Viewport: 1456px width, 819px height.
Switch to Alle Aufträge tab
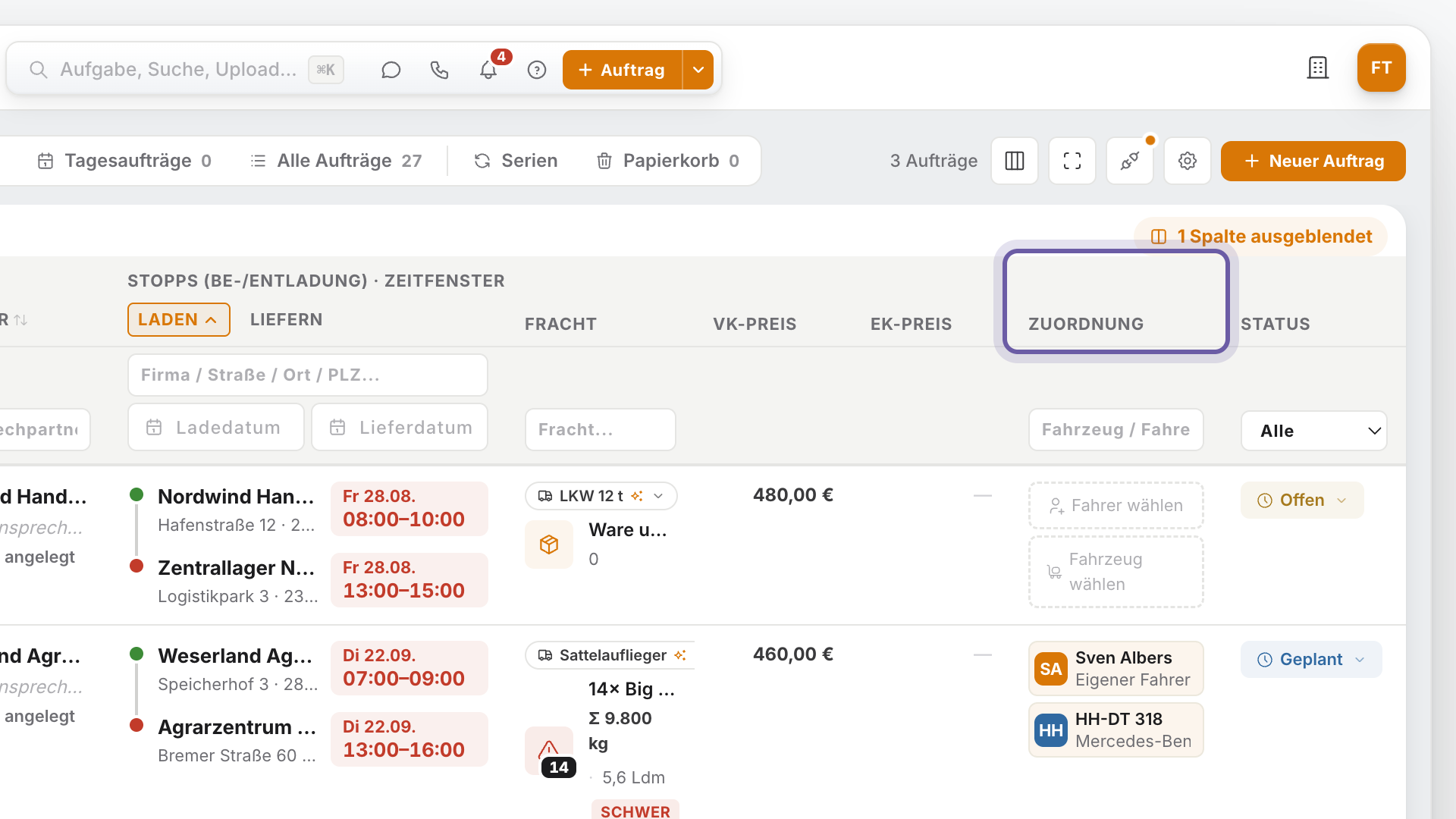[x=337, y=161]
